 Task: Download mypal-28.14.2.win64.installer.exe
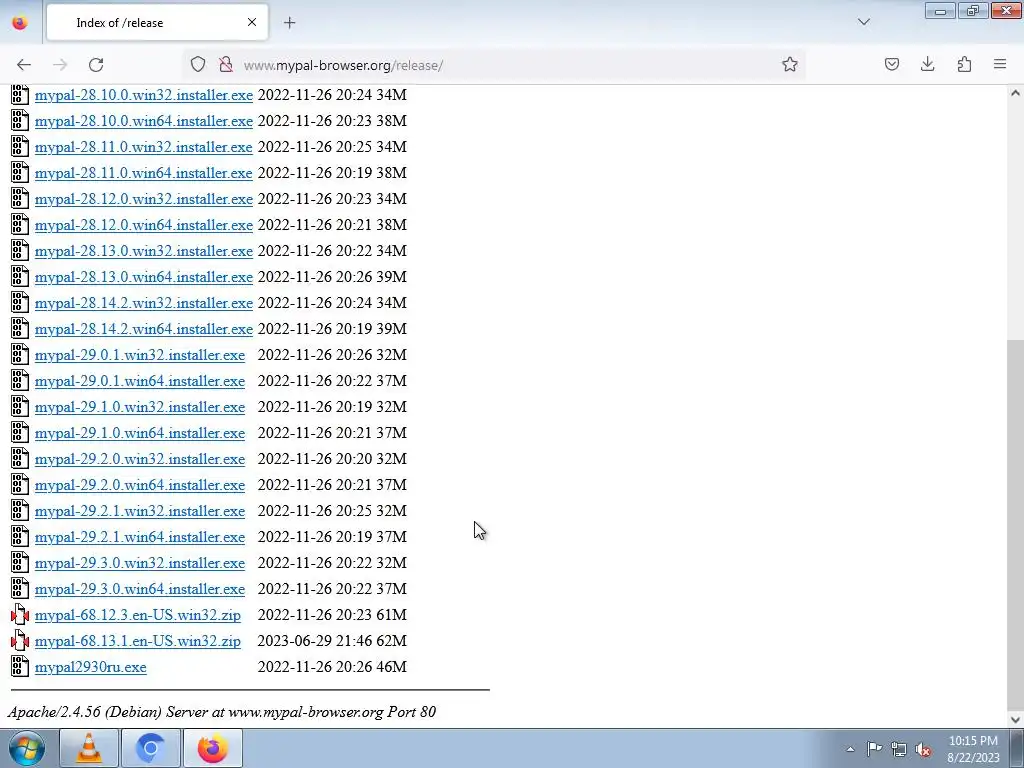[x=144, y=329]
